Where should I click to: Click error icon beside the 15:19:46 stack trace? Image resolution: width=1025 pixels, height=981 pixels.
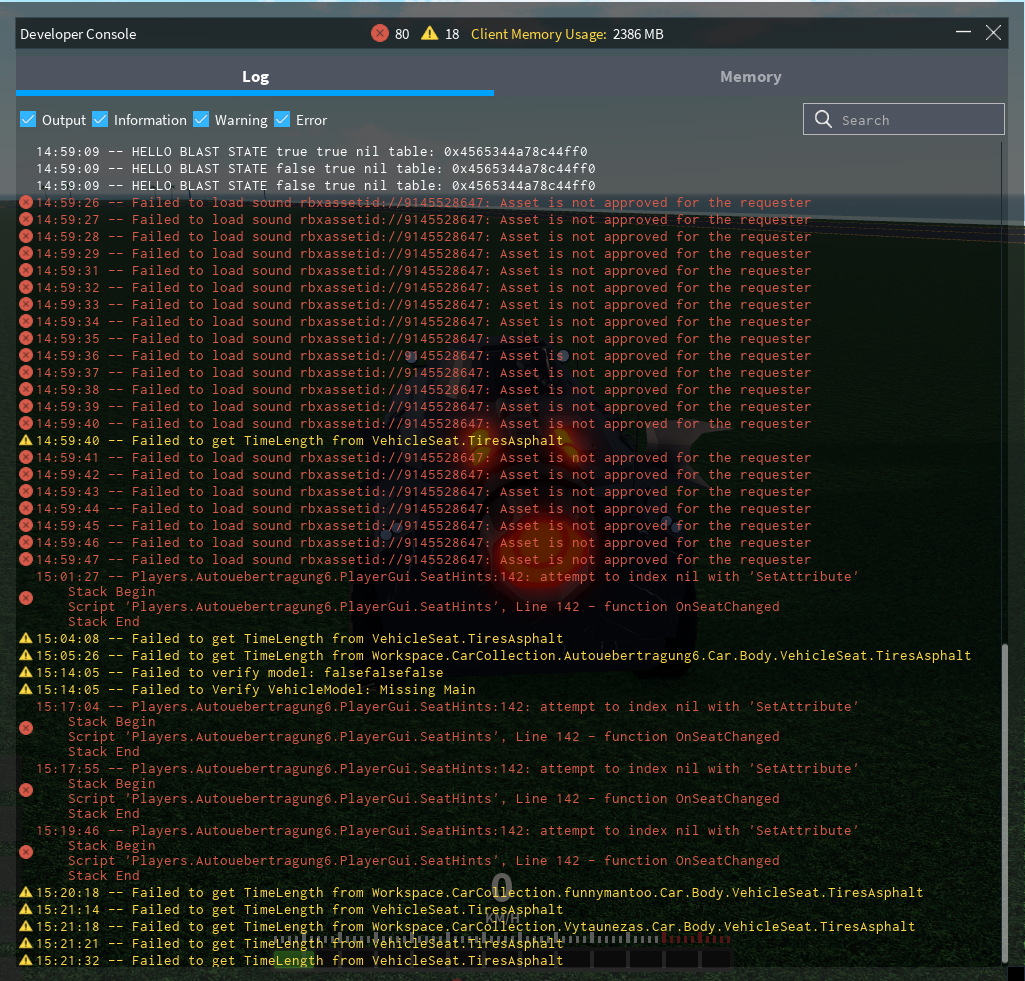pyautogui.click(x=26, y=851)
